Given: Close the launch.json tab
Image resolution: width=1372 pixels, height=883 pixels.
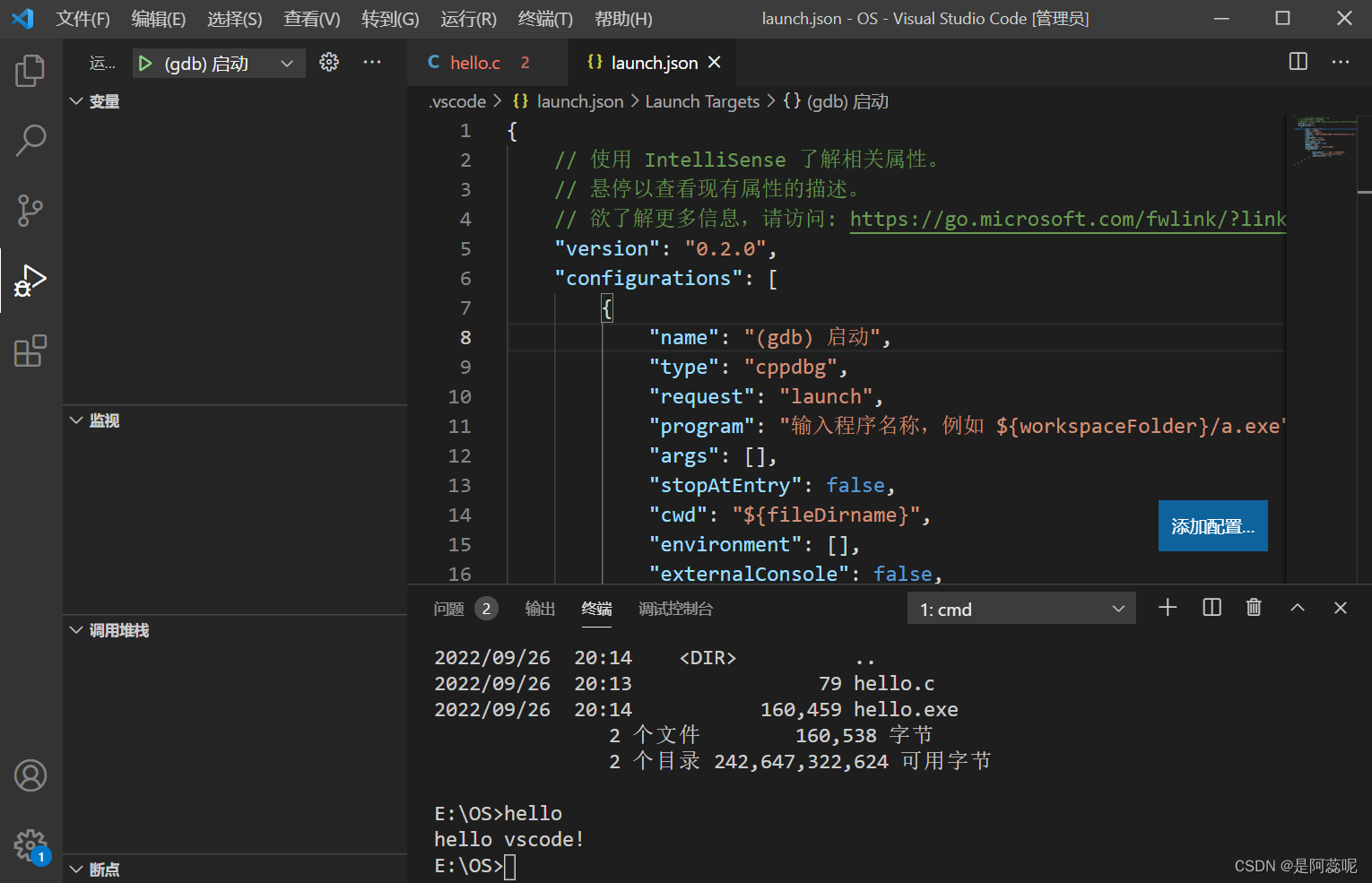Looking at the screenshot, I should tap(715, 62).
